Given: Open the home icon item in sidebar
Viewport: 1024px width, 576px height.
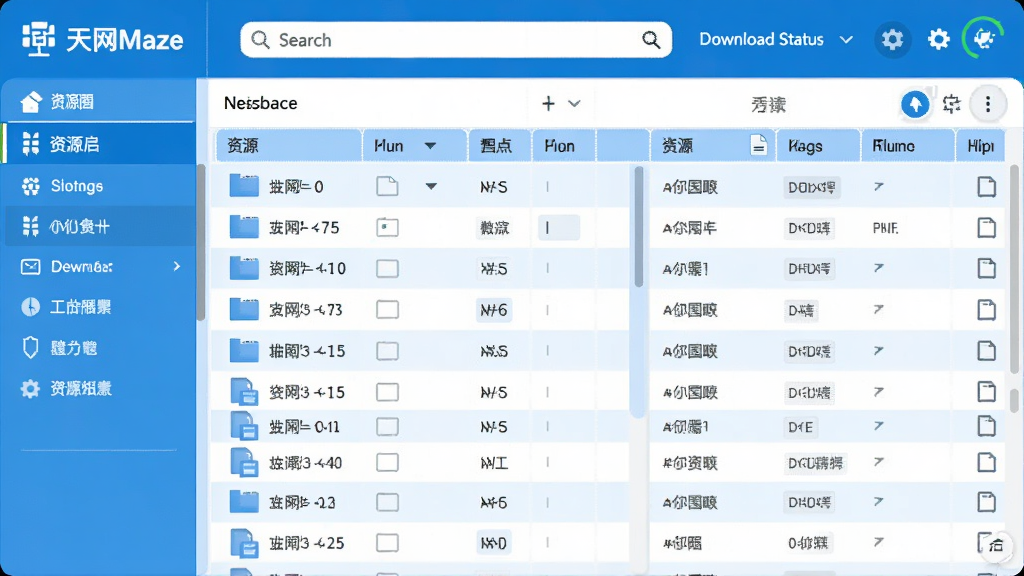Looking at the screenshot, I should point(98,102).
